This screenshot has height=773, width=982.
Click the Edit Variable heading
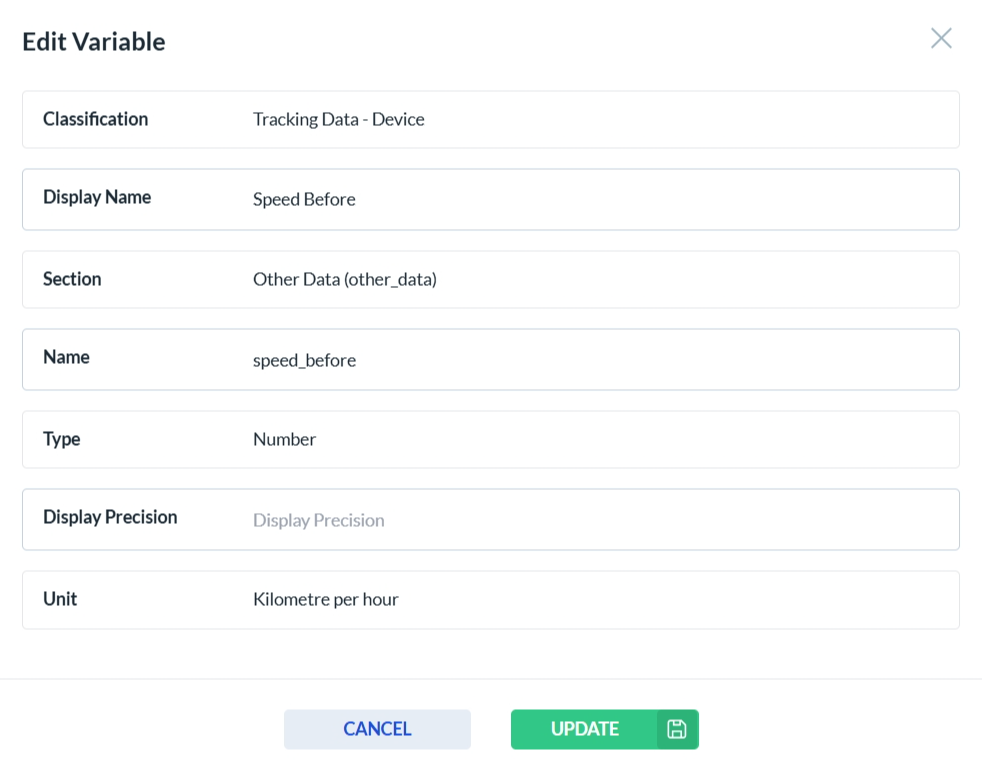pyautogui.click(x=94, y=41)
